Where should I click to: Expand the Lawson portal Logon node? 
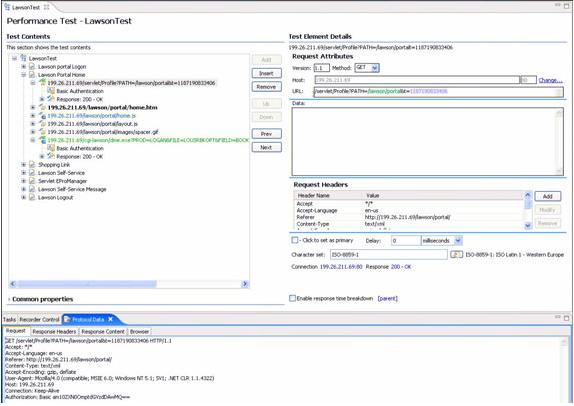coord(23,67)
